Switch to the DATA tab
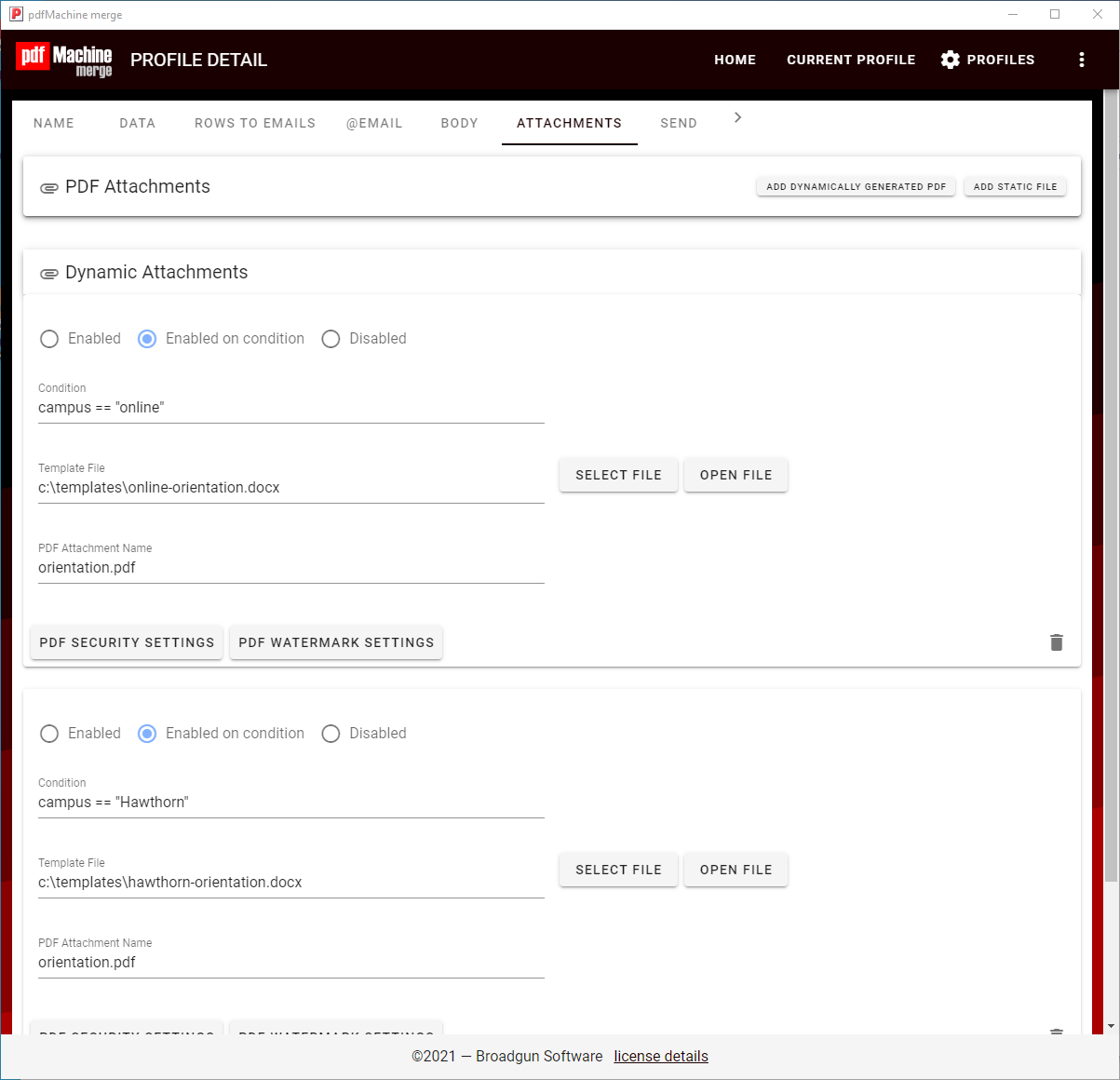Image resolution: width=1120 pixels, height=1080 pixels. tap(138, 123)
